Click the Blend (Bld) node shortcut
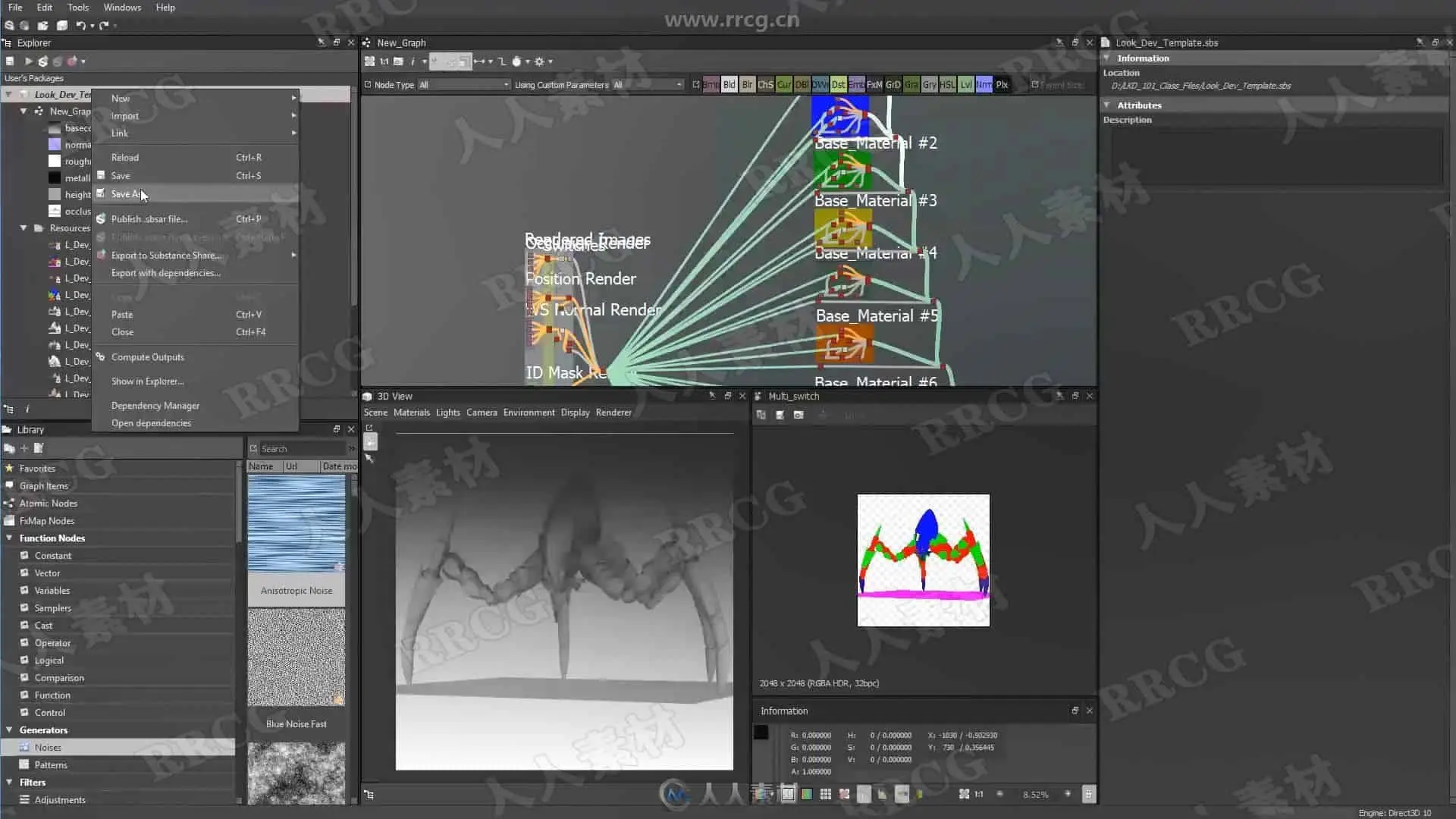This screenshot has height=819, width=1456. (x=729, y=85)
